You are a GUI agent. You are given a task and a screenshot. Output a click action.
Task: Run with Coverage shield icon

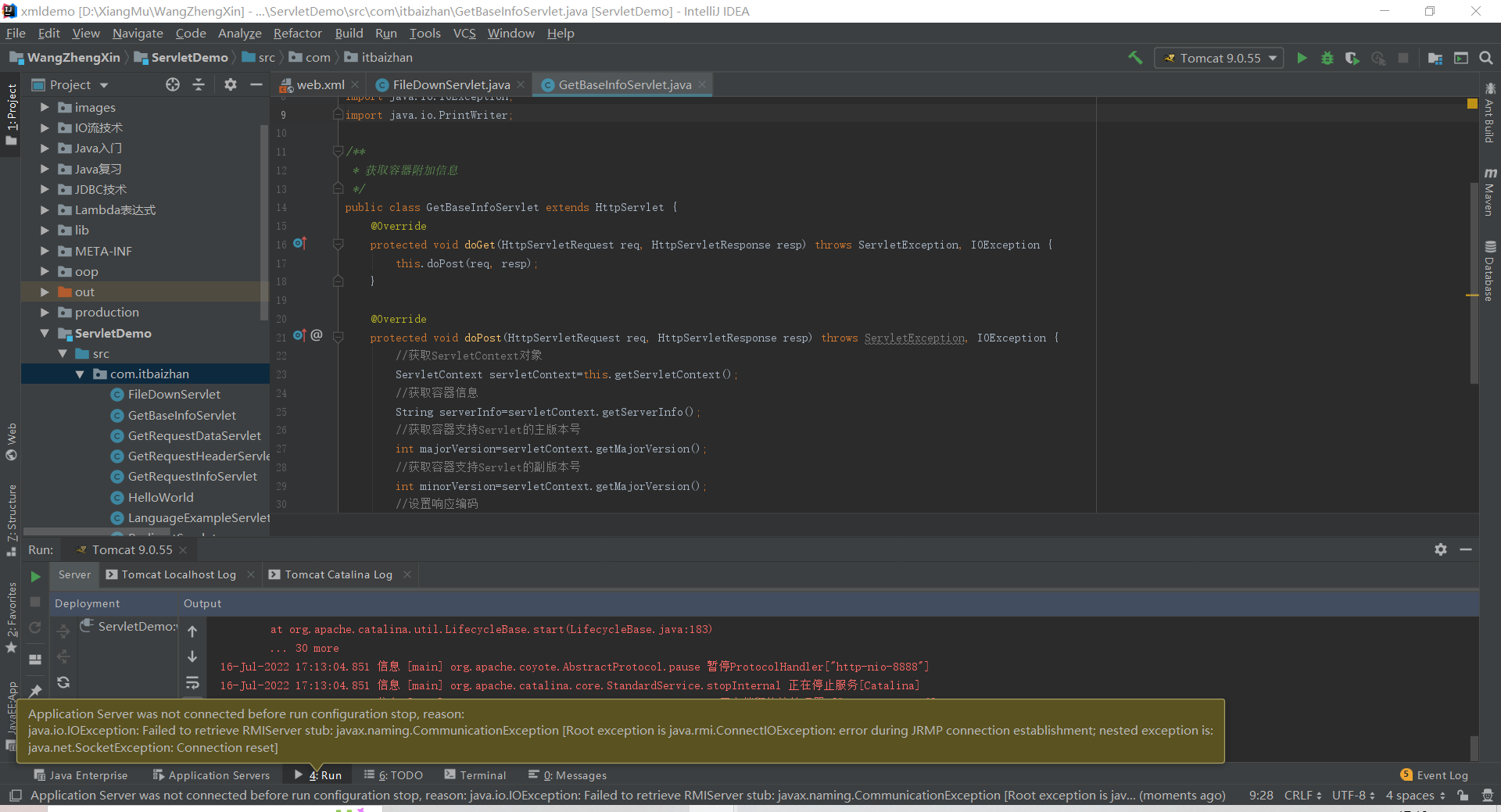[x=1352, y=58]
